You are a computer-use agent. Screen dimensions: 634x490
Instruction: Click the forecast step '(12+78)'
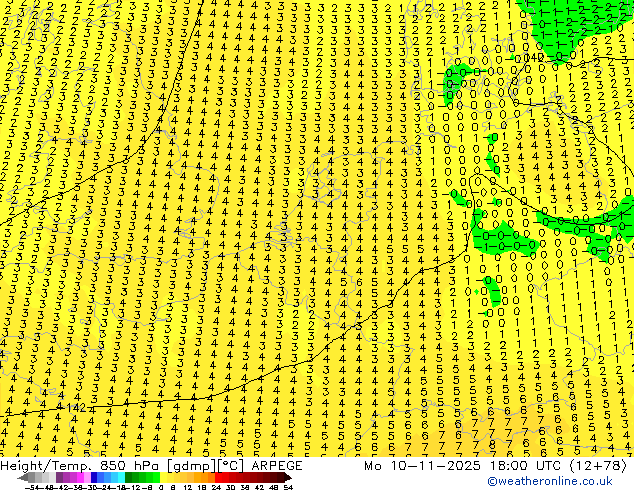pyautogui.click(x=599, y=466)
